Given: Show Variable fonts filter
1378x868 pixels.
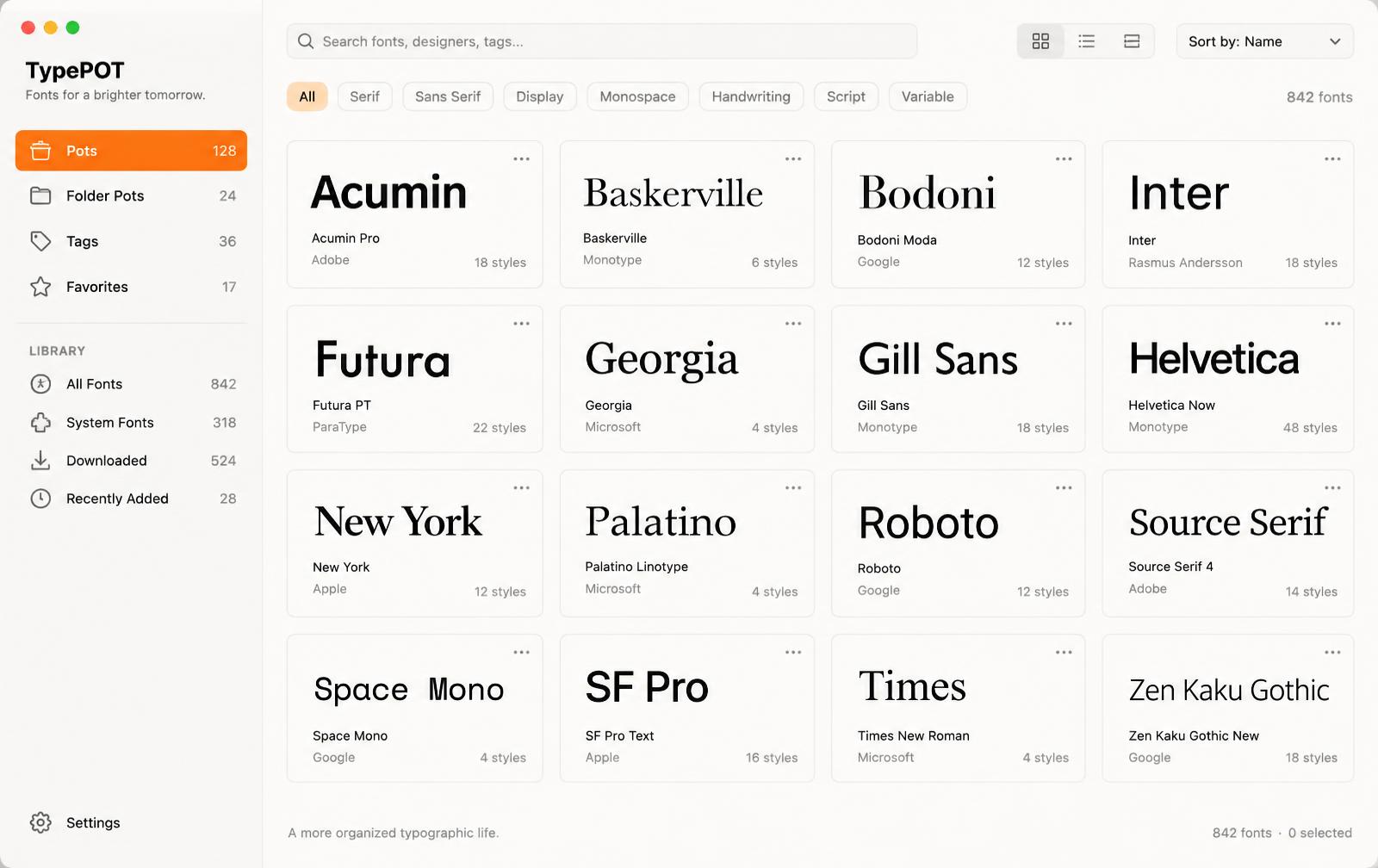Looking at the screenshot, I should point(928,96).
